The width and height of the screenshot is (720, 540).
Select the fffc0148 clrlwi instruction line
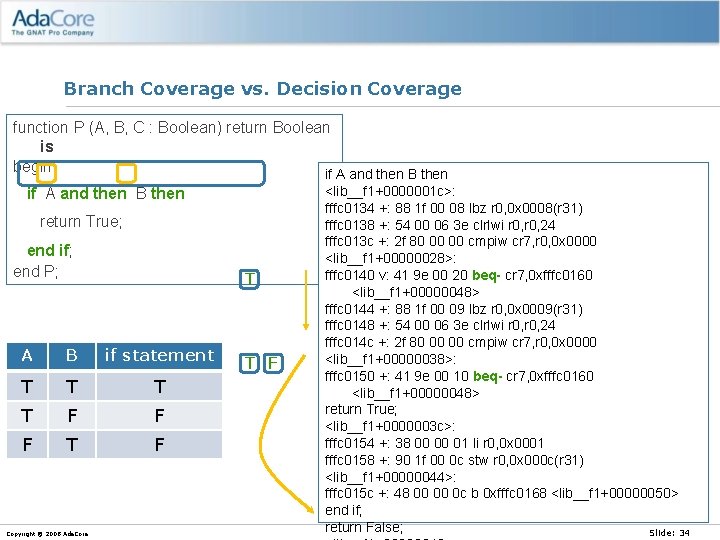pyautogui.click(x=440, y=326)
